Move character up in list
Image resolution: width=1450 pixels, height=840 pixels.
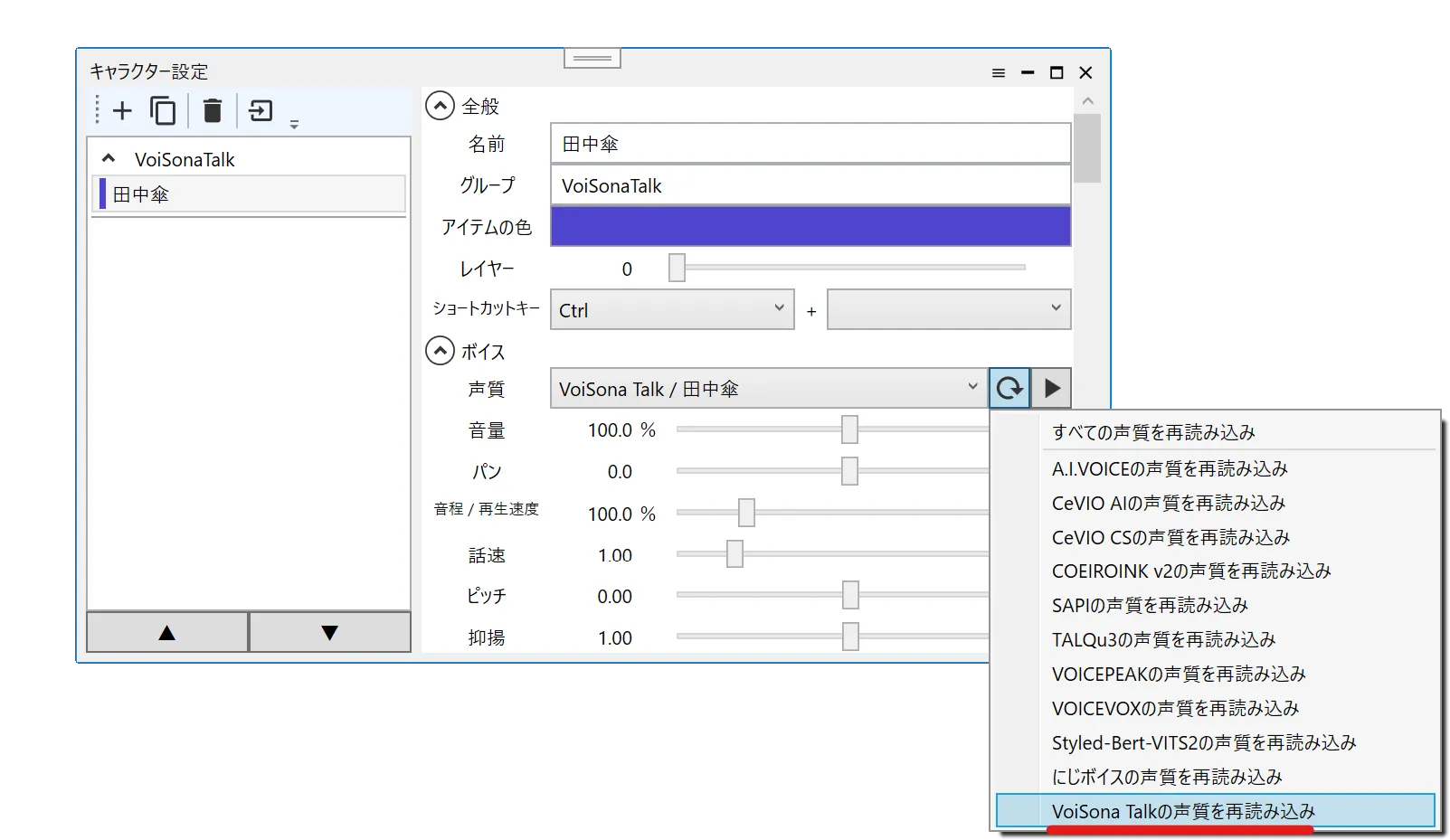167,632
